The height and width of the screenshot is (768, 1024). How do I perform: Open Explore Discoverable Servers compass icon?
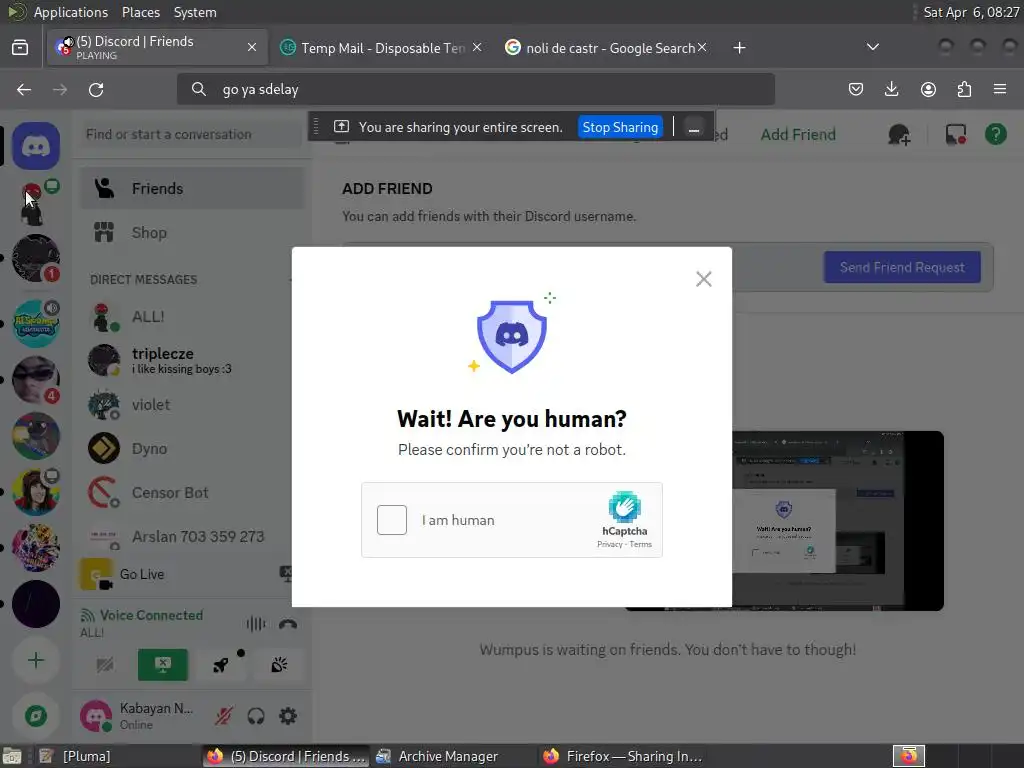click(x=36, y=716)
